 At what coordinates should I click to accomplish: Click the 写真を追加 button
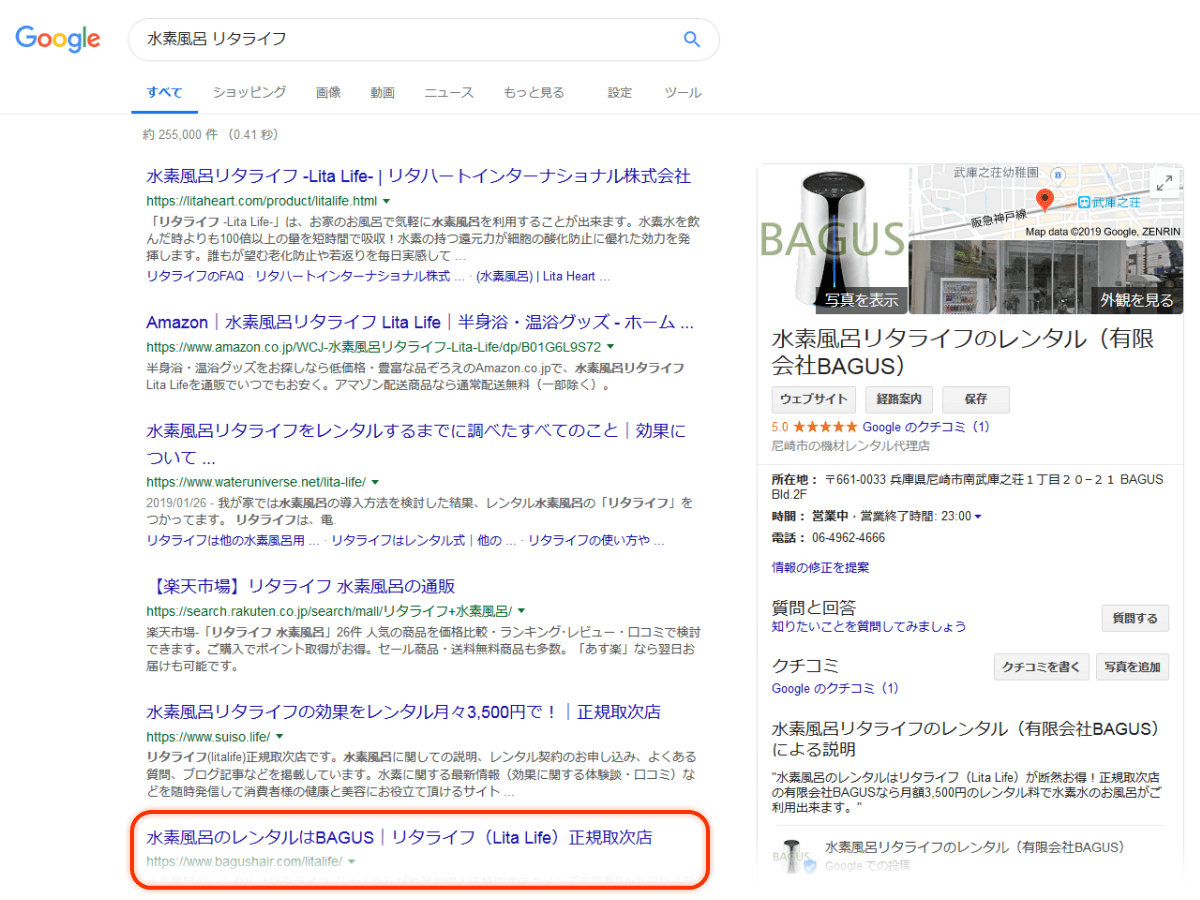point(1132,667)
